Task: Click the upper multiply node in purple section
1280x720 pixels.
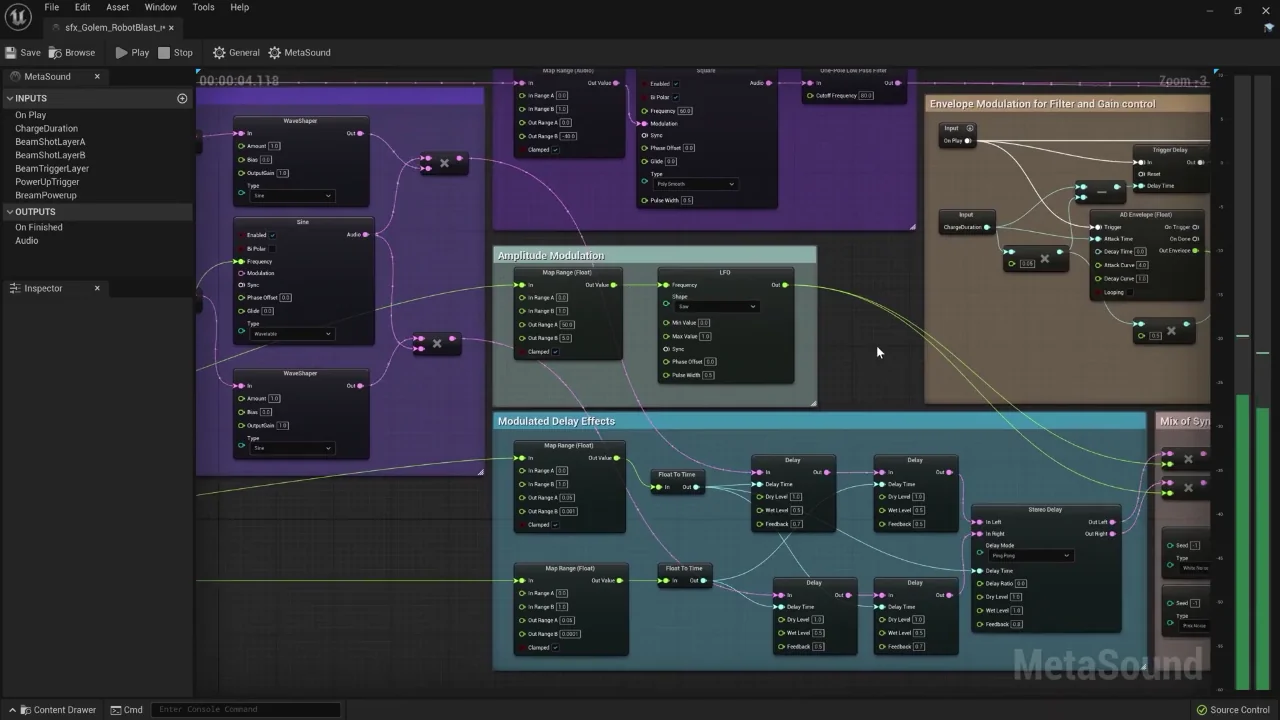Action: (x=445, y=162)
